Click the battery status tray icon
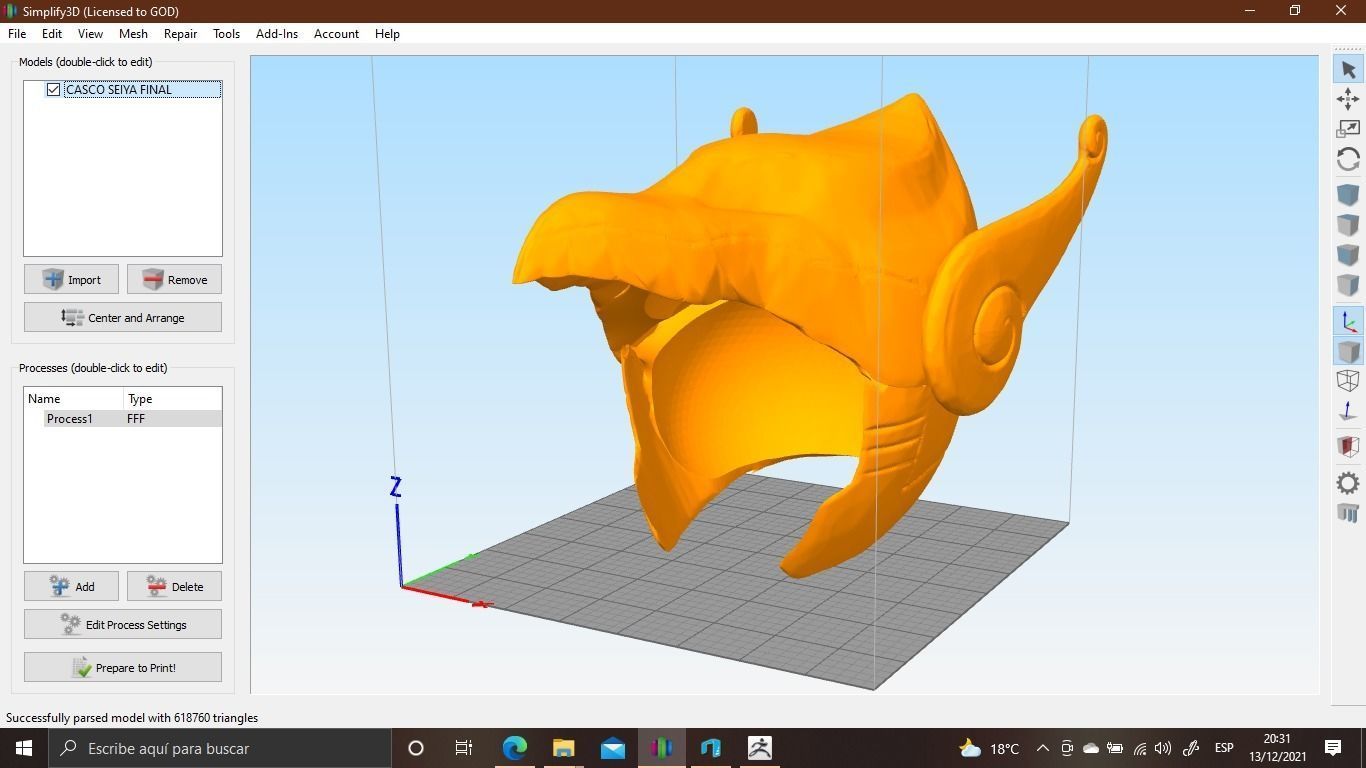Image resolution: width=1366 pixels, height=768 pixels. (1115, 748)
